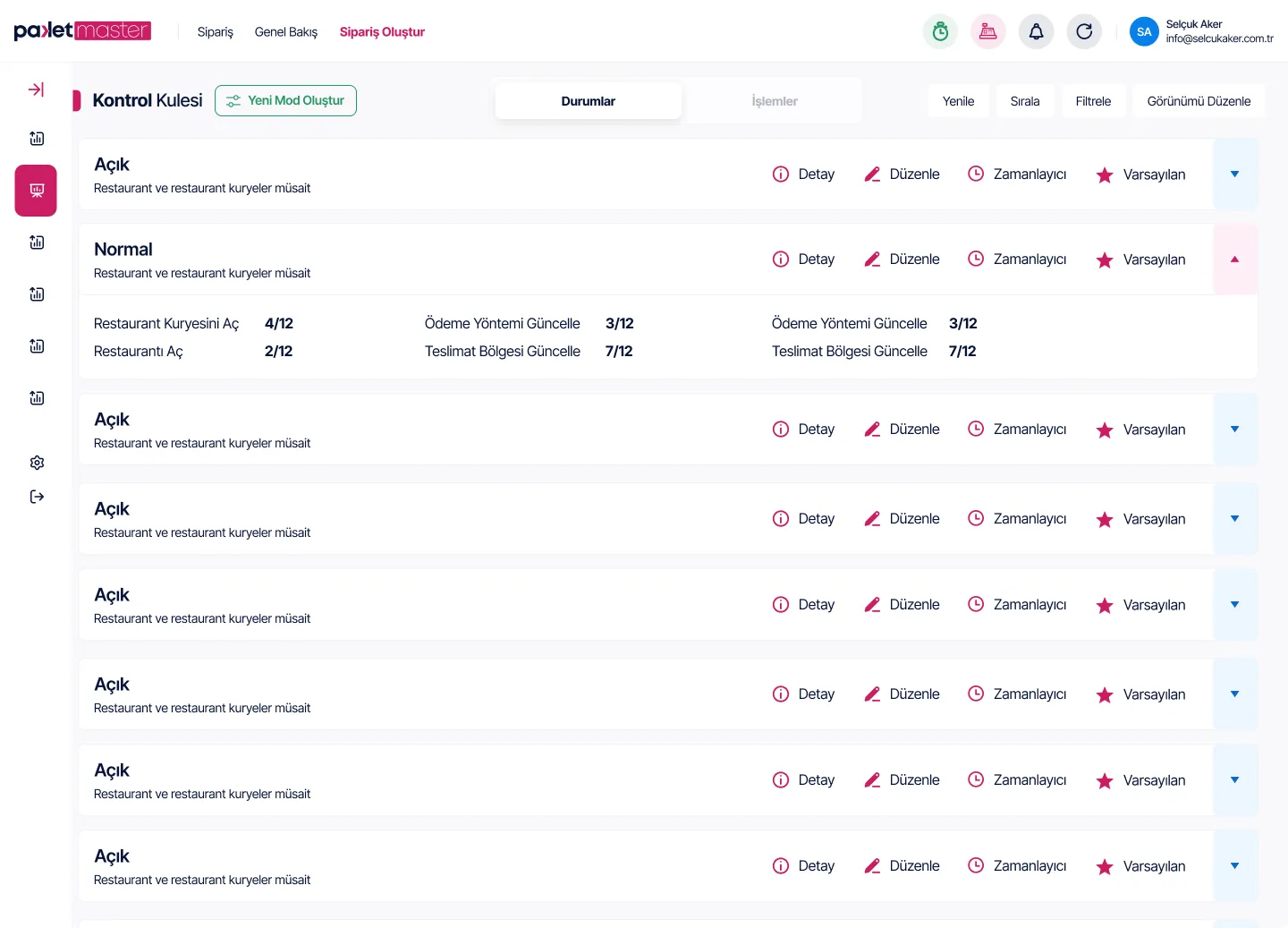Screen dimensions: 1288x928
Task: Click the 2/12 value
Action: pyautogui.click(x=279, y=352)
